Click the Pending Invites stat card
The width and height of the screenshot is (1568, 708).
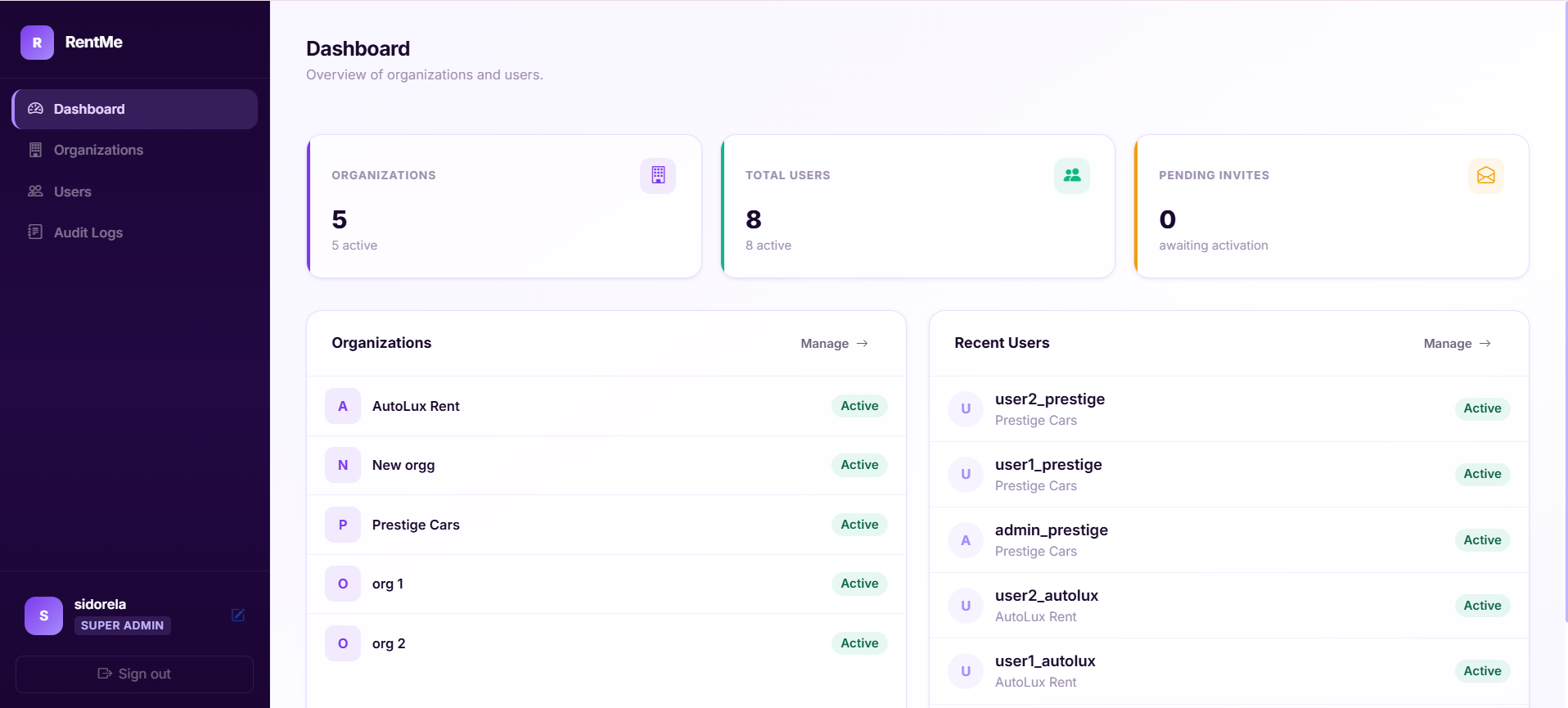click(x=1331, y=206)
